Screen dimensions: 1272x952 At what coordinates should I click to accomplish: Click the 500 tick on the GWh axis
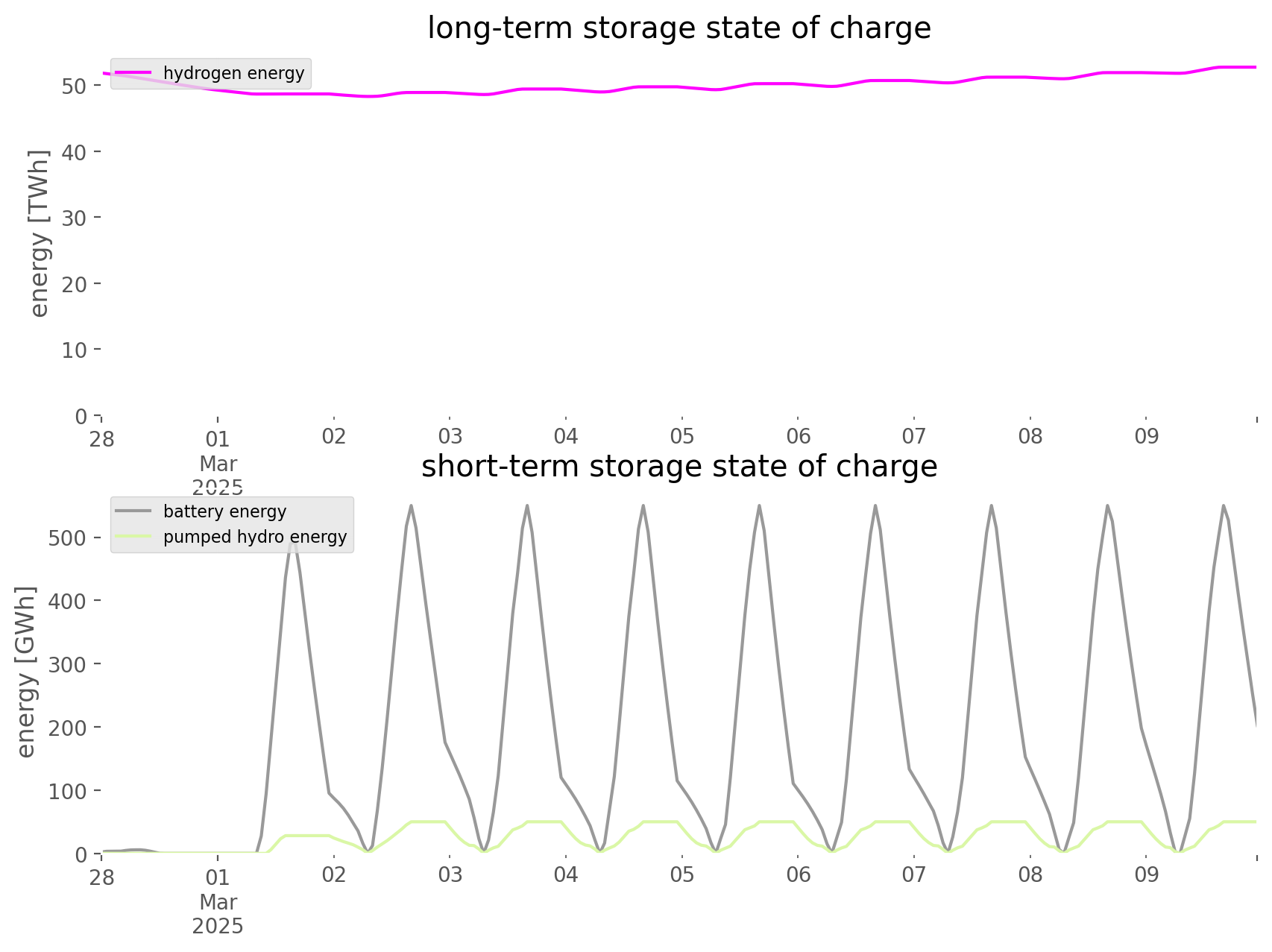[69, 538]
